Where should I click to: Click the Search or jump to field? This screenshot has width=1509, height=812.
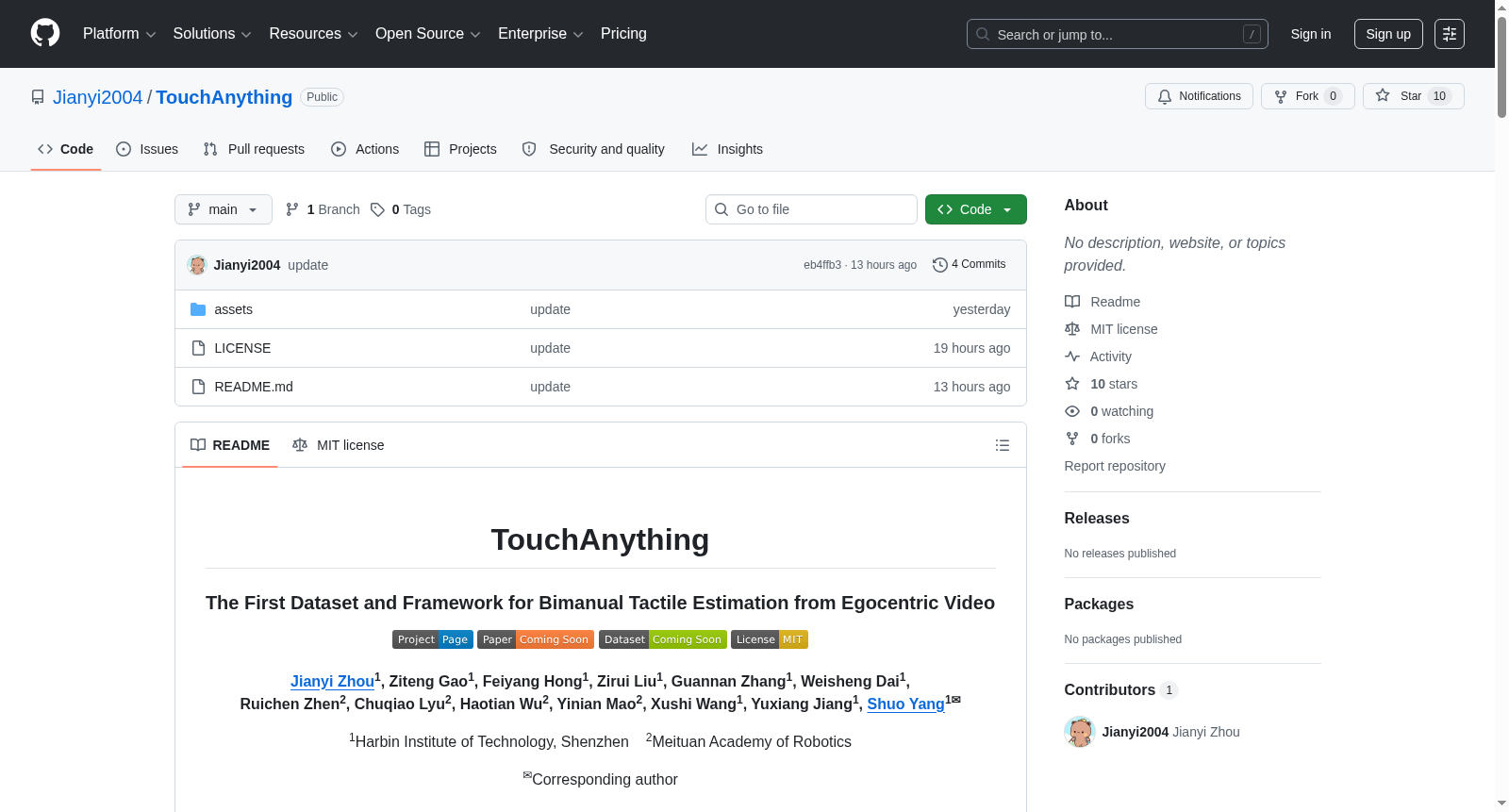(1117, 34)
